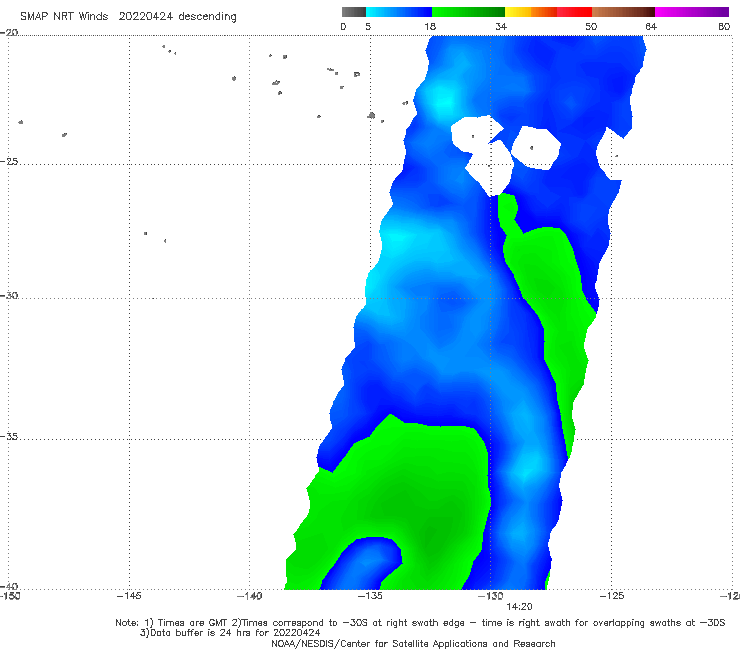The image size is (740, 650).
Task: Click the note '3)Data buffer is 24 hrs'
Action: click(x=230, y=633)
